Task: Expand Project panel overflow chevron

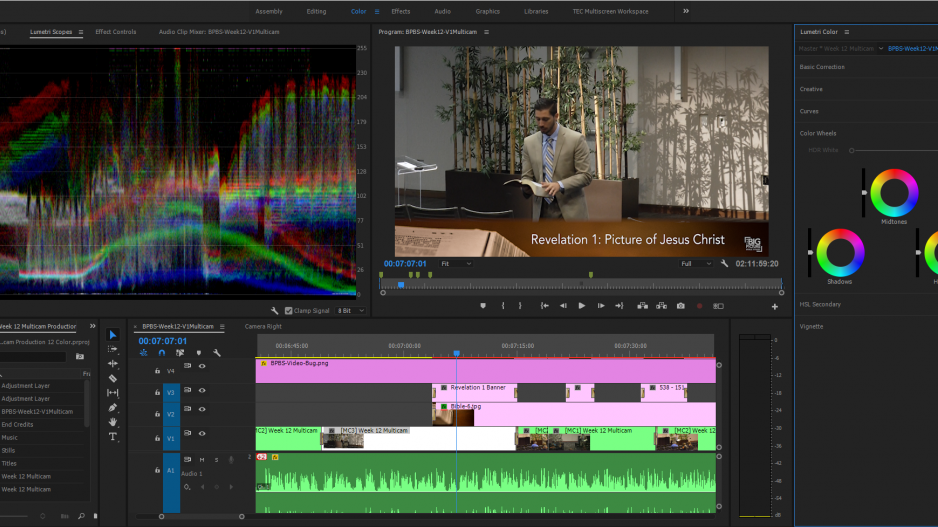Action: pyautogui.click(x=93, y=326)
